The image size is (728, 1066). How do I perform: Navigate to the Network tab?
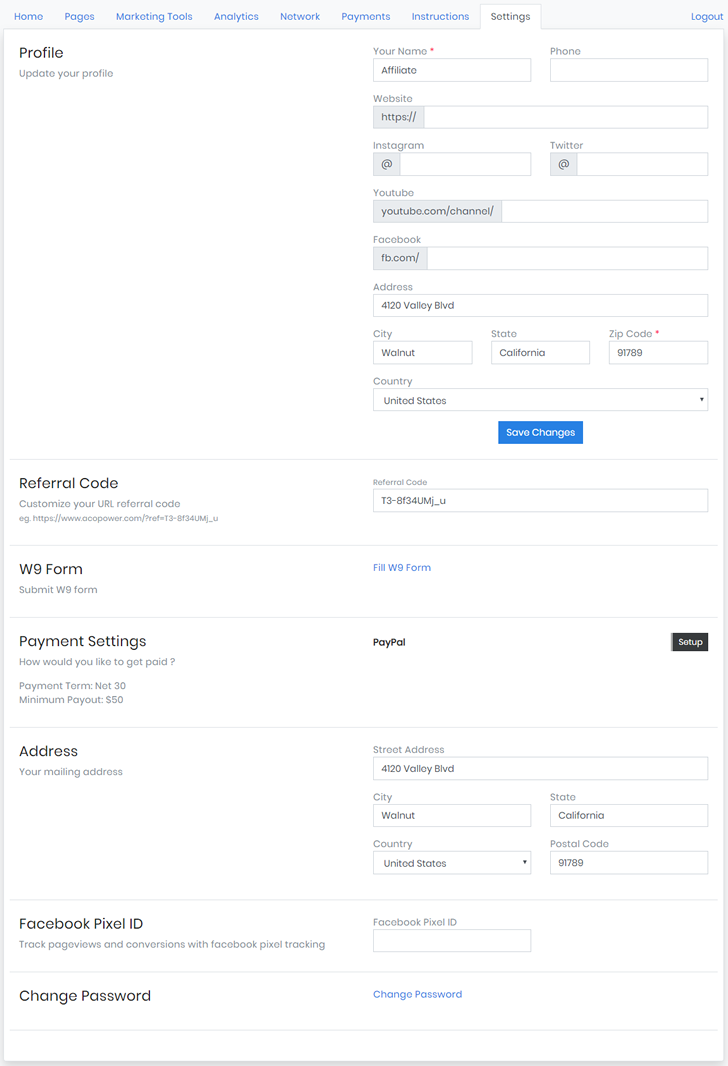[x=300, y=16]
